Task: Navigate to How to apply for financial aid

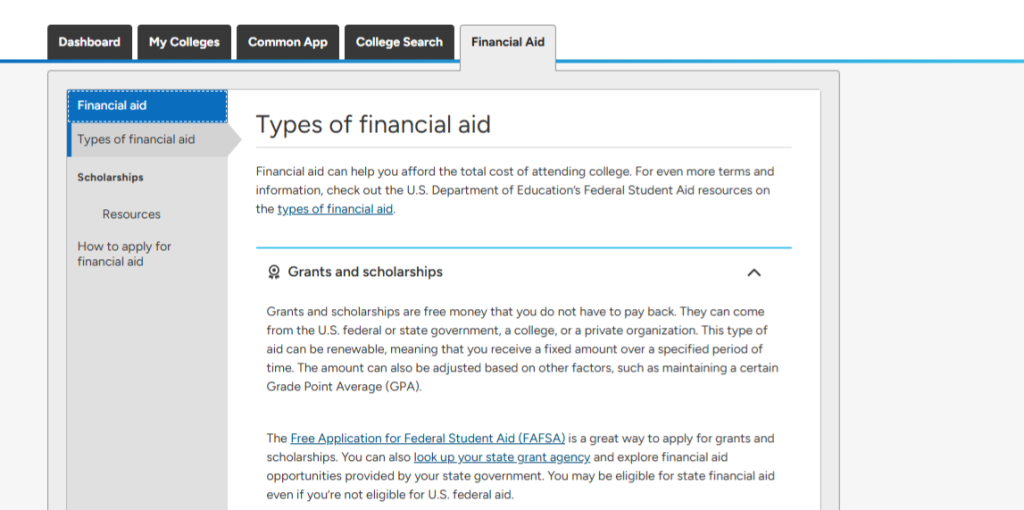Action: [x=125, y=254]
